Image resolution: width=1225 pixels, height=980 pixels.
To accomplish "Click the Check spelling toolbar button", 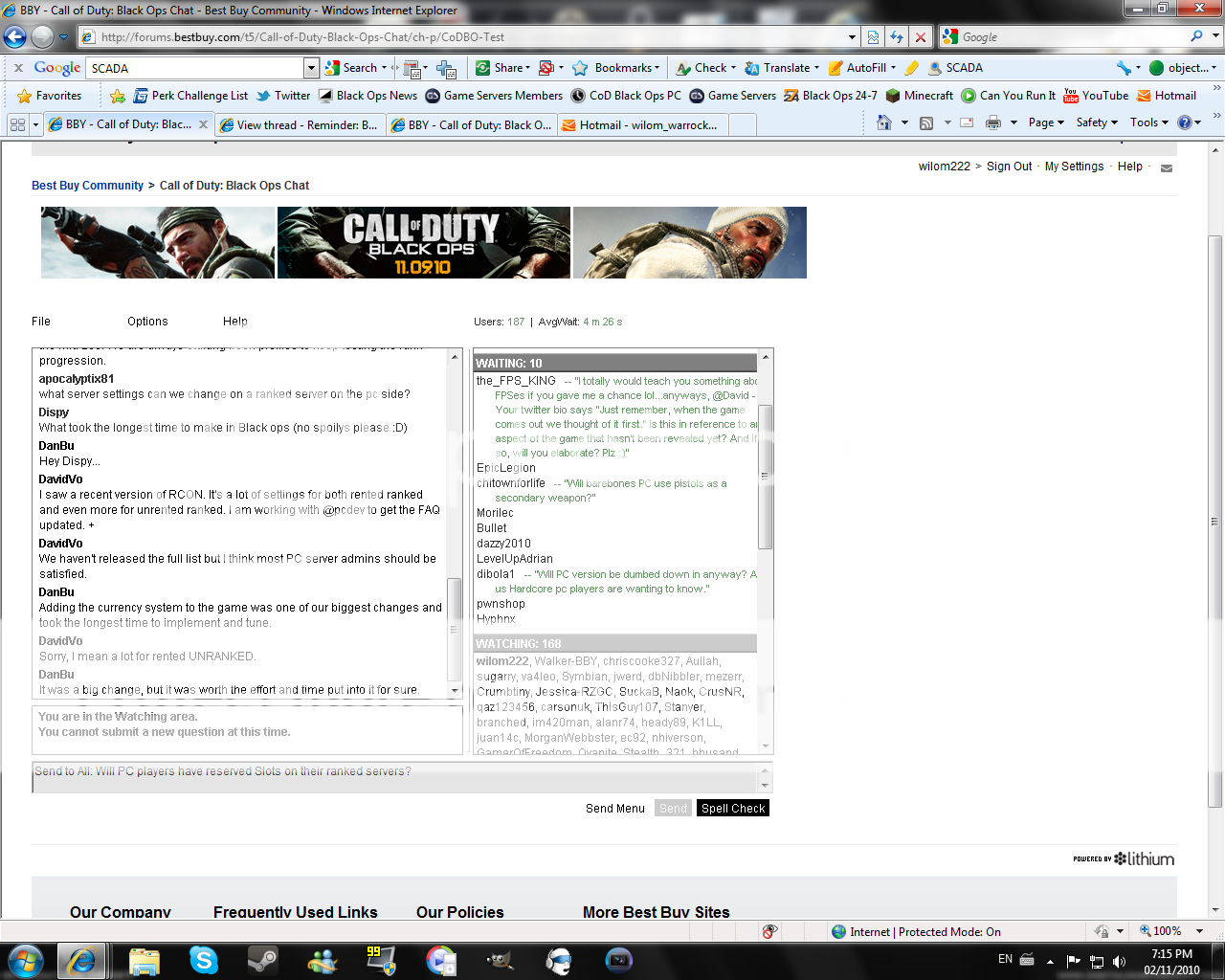I will point(705,68).
